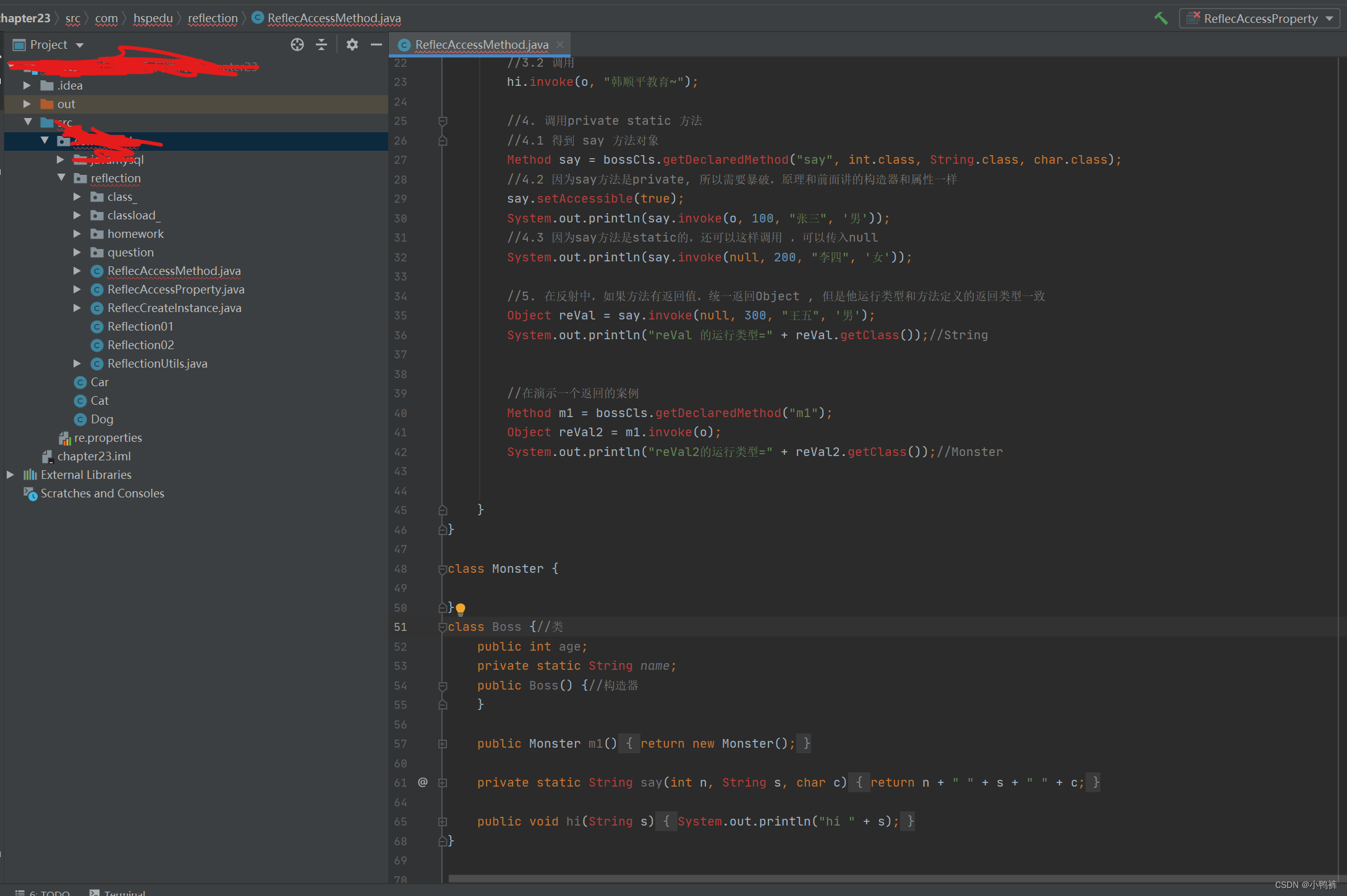1347x896 pixels.
Task: Click the @ gutter icon at line 61
Action: pos(423,782)
